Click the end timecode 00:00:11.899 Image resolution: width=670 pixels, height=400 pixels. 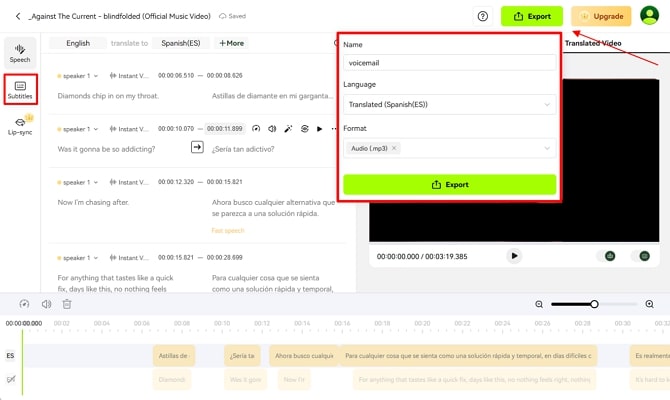(x=225, y=129)
